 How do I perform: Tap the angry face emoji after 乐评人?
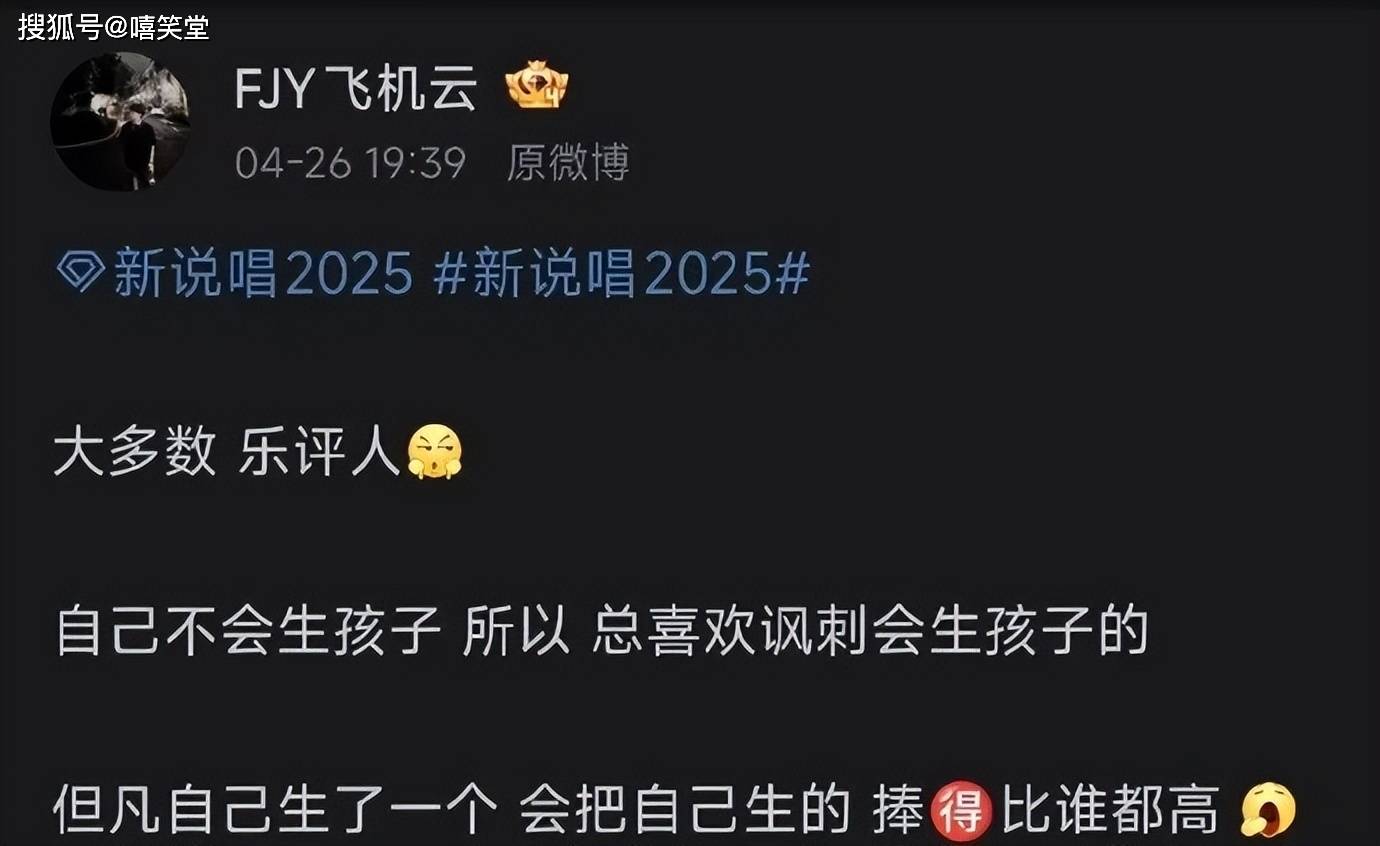tap(435, 451)
